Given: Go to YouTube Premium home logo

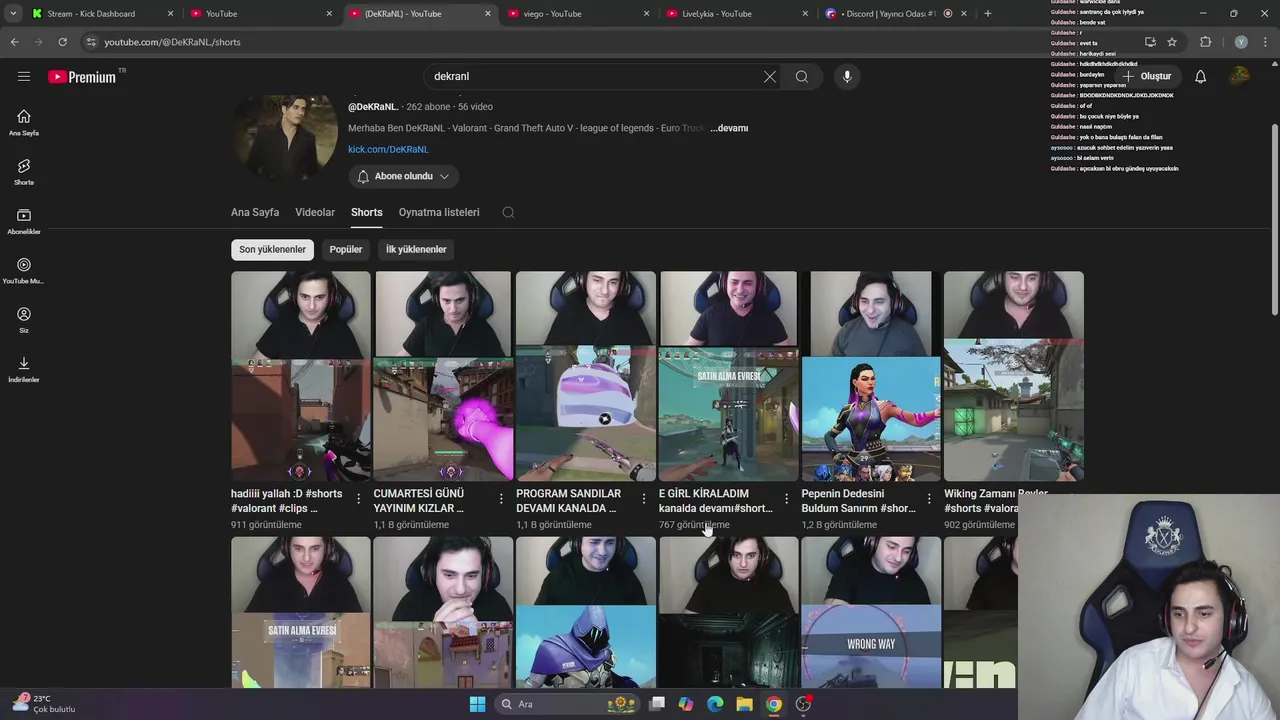Looking at the screenshot, I should point(82,77).
